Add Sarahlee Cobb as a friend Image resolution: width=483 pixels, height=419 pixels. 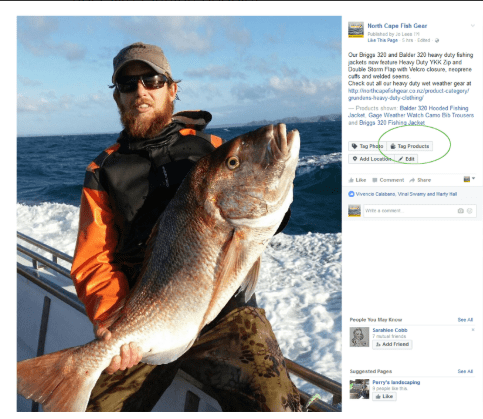click(392, 344)
